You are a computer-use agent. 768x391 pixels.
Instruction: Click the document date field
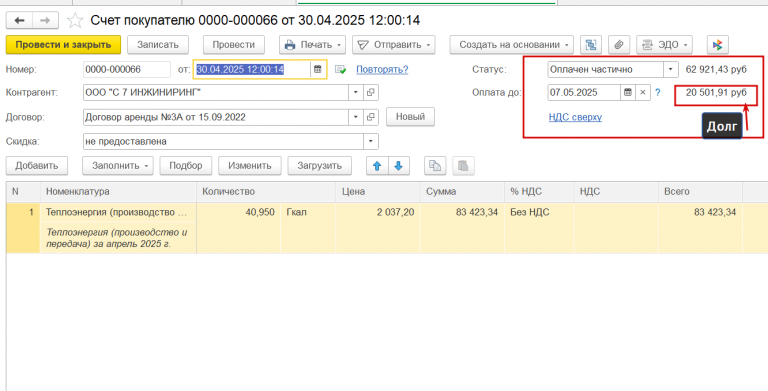point(252,70)
